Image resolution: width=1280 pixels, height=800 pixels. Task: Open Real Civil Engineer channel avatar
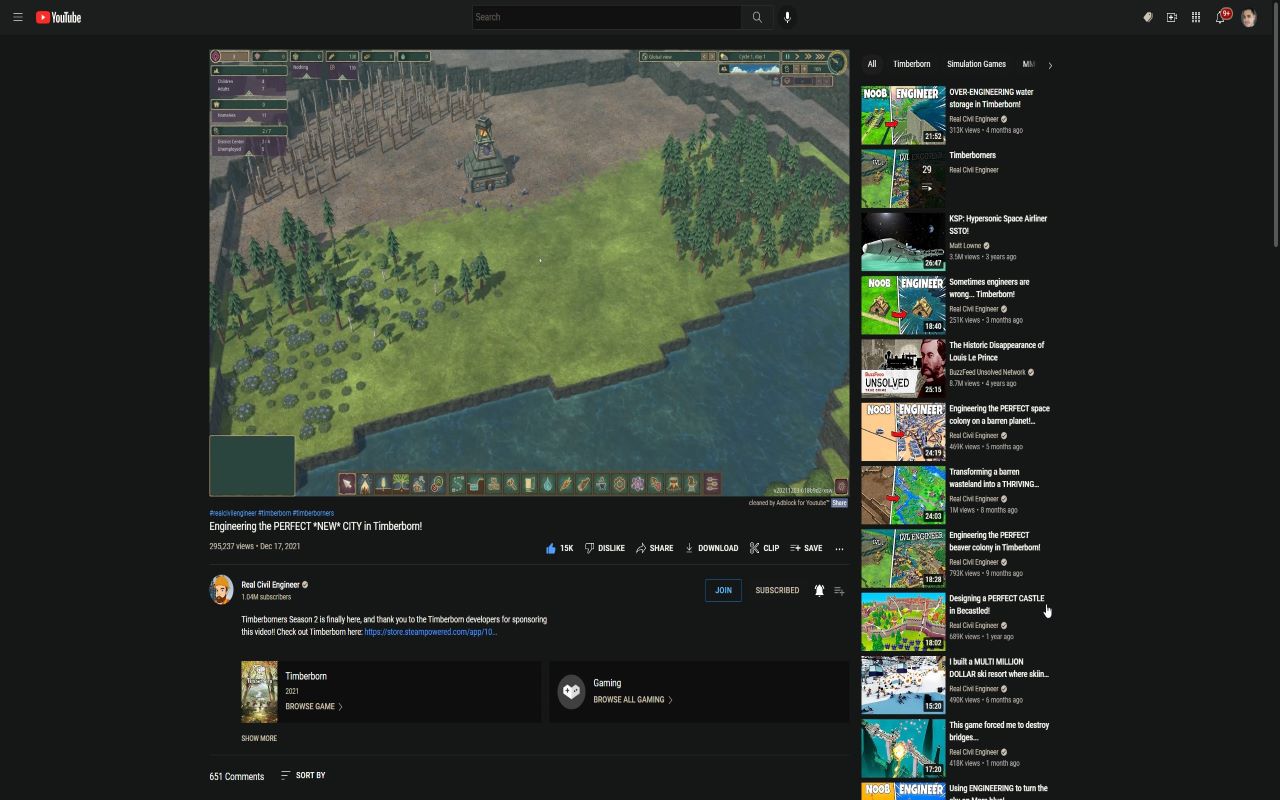(221, 590)
